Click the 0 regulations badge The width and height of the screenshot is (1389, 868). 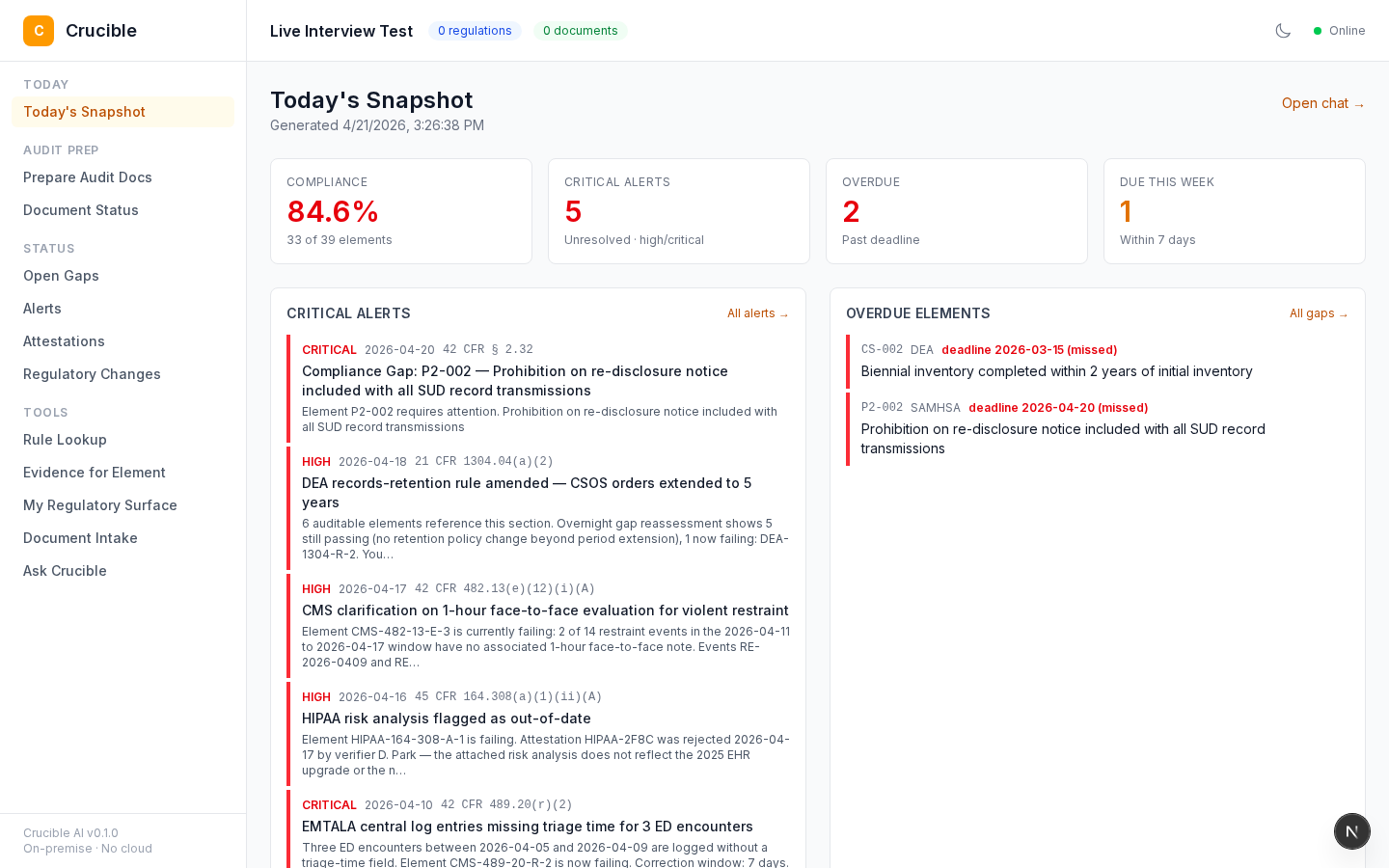[x=475, y=30]
